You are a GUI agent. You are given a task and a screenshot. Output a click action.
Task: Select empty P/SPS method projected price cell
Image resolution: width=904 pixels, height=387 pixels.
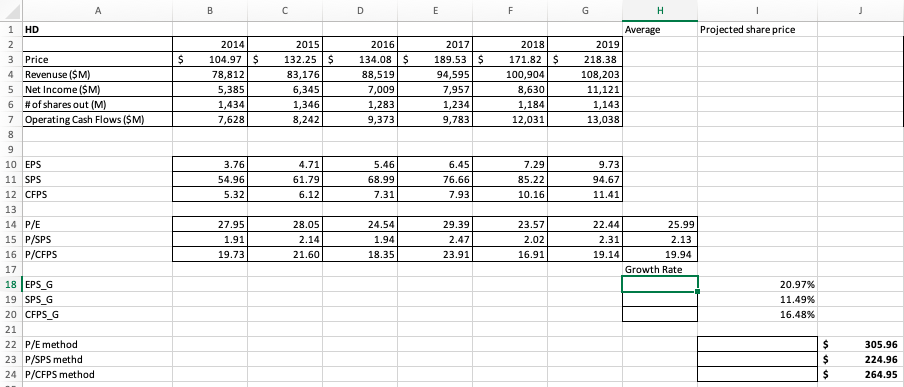[757, 359]
